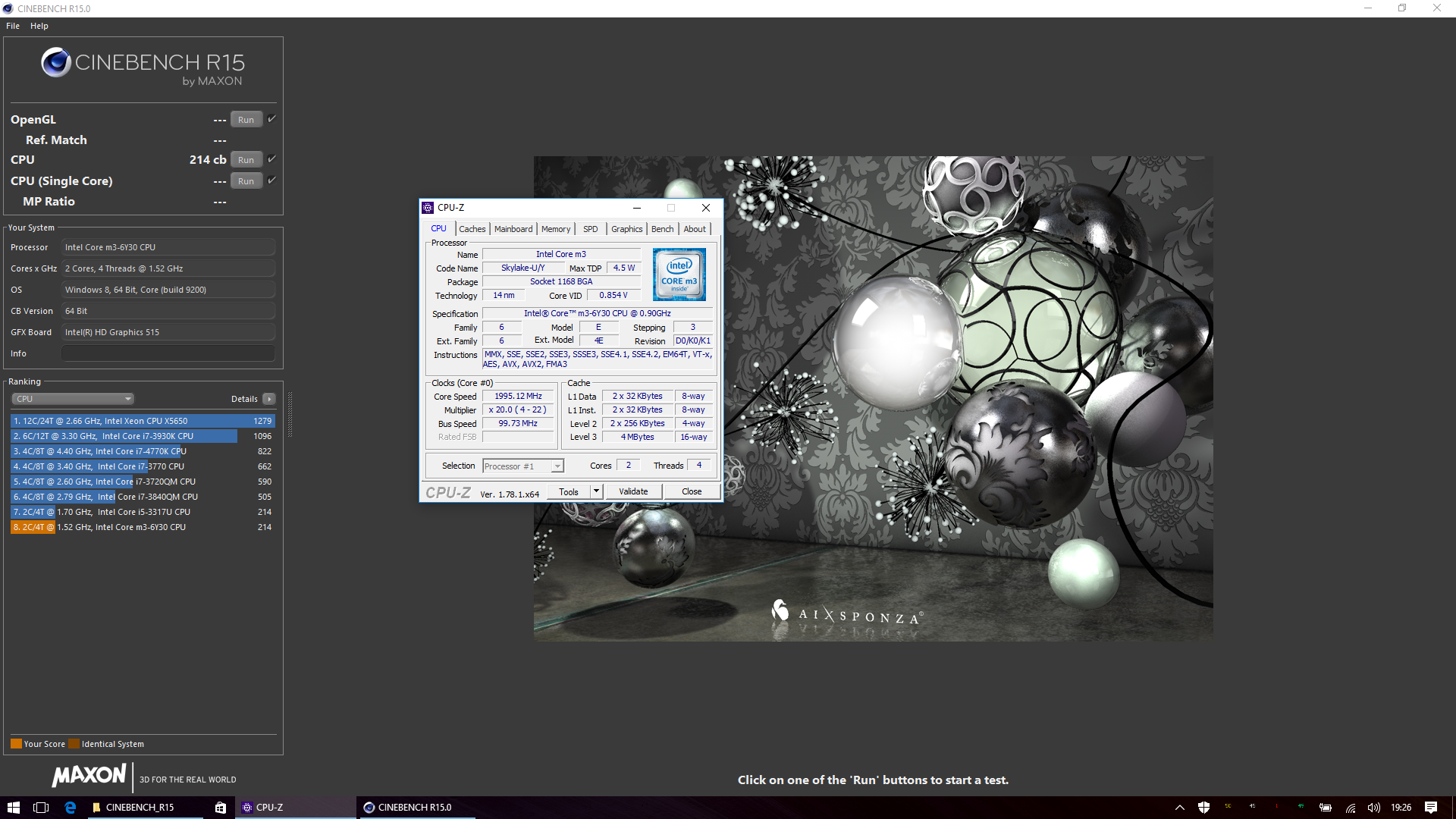
Task: Open the File menu
Action: click(x=13, y=26)
